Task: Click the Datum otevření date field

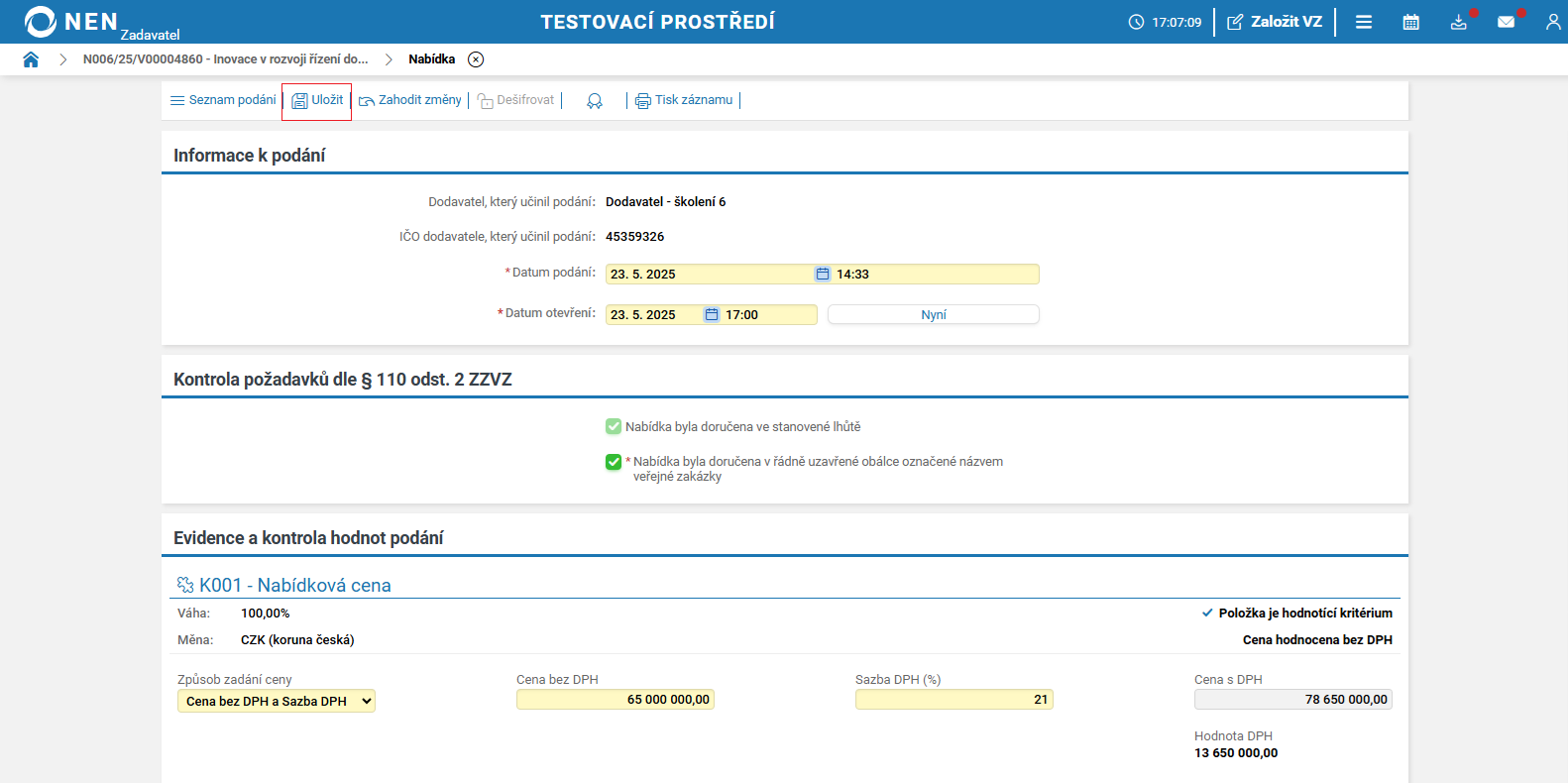Action: (x=654, y=314)
